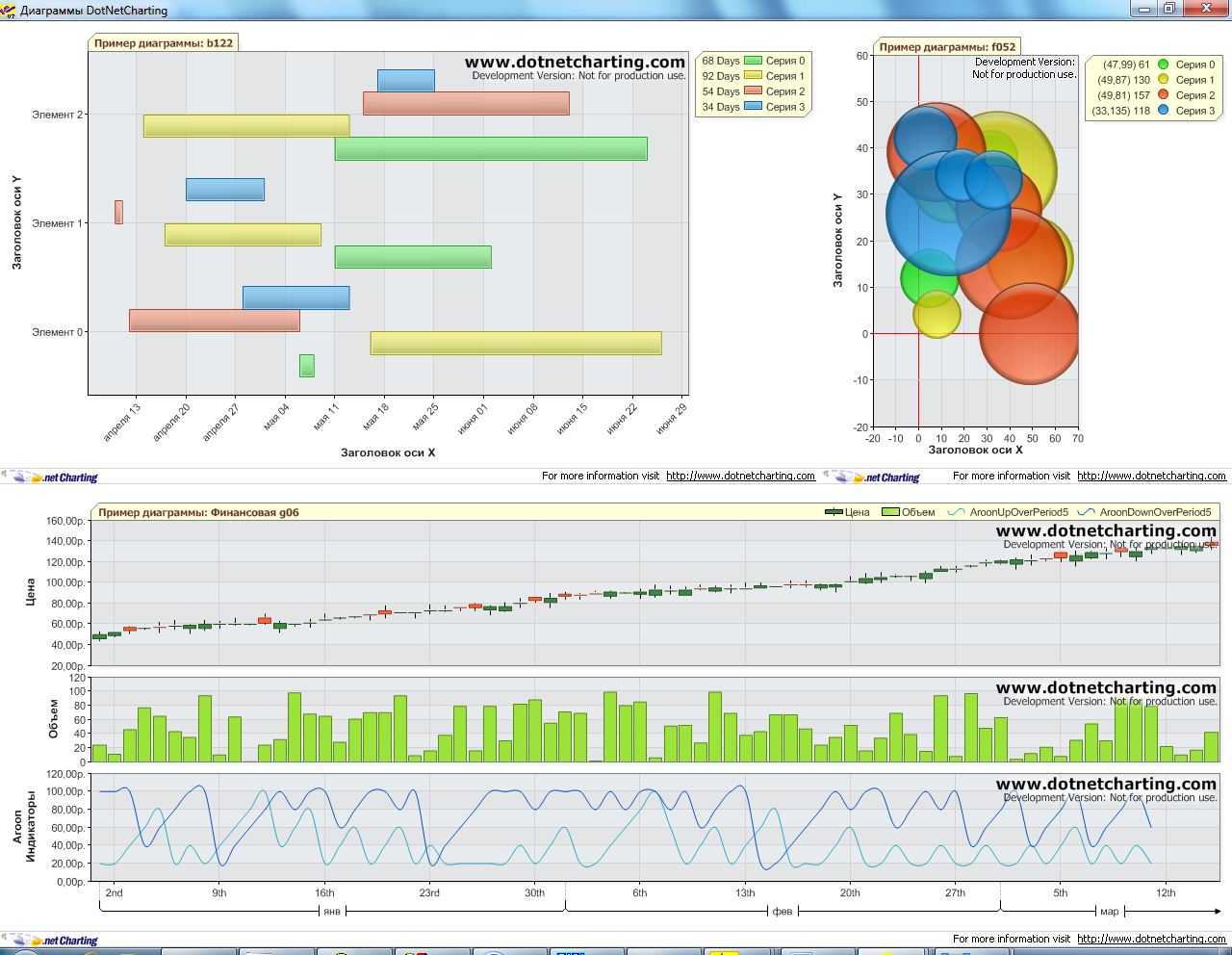Click the '2nd' marker on financial timeline
1232x955 pixels.
coord(114,893)
